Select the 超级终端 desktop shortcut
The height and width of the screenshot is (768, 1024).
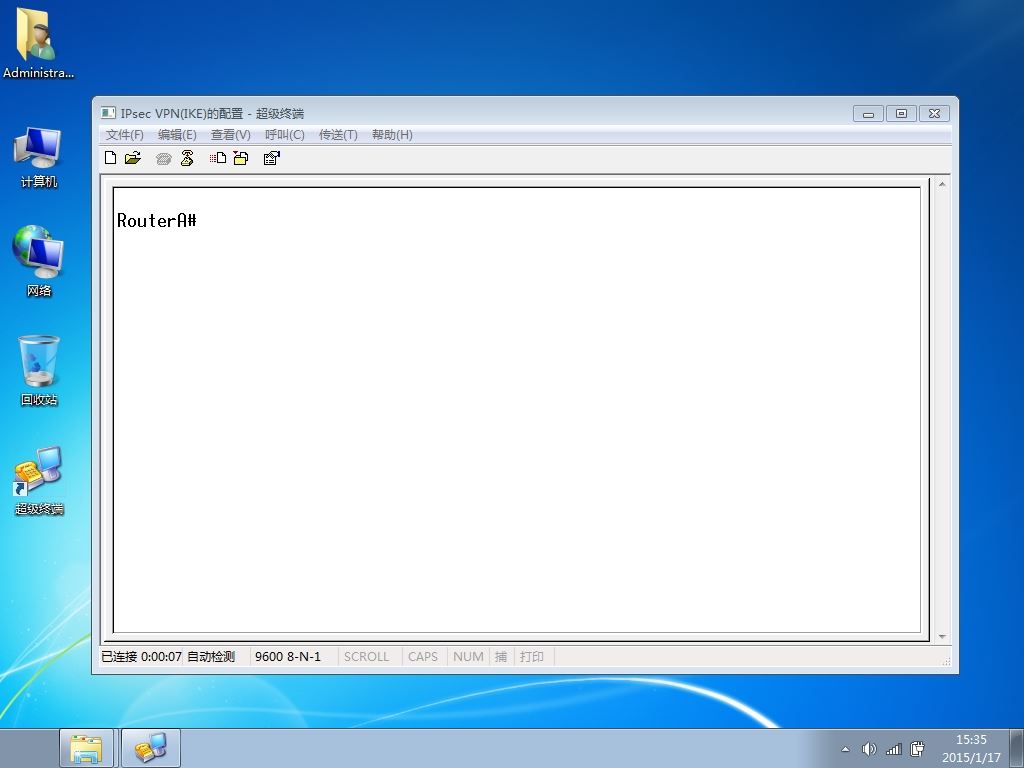pyautogui.click(x=39, y=481)
